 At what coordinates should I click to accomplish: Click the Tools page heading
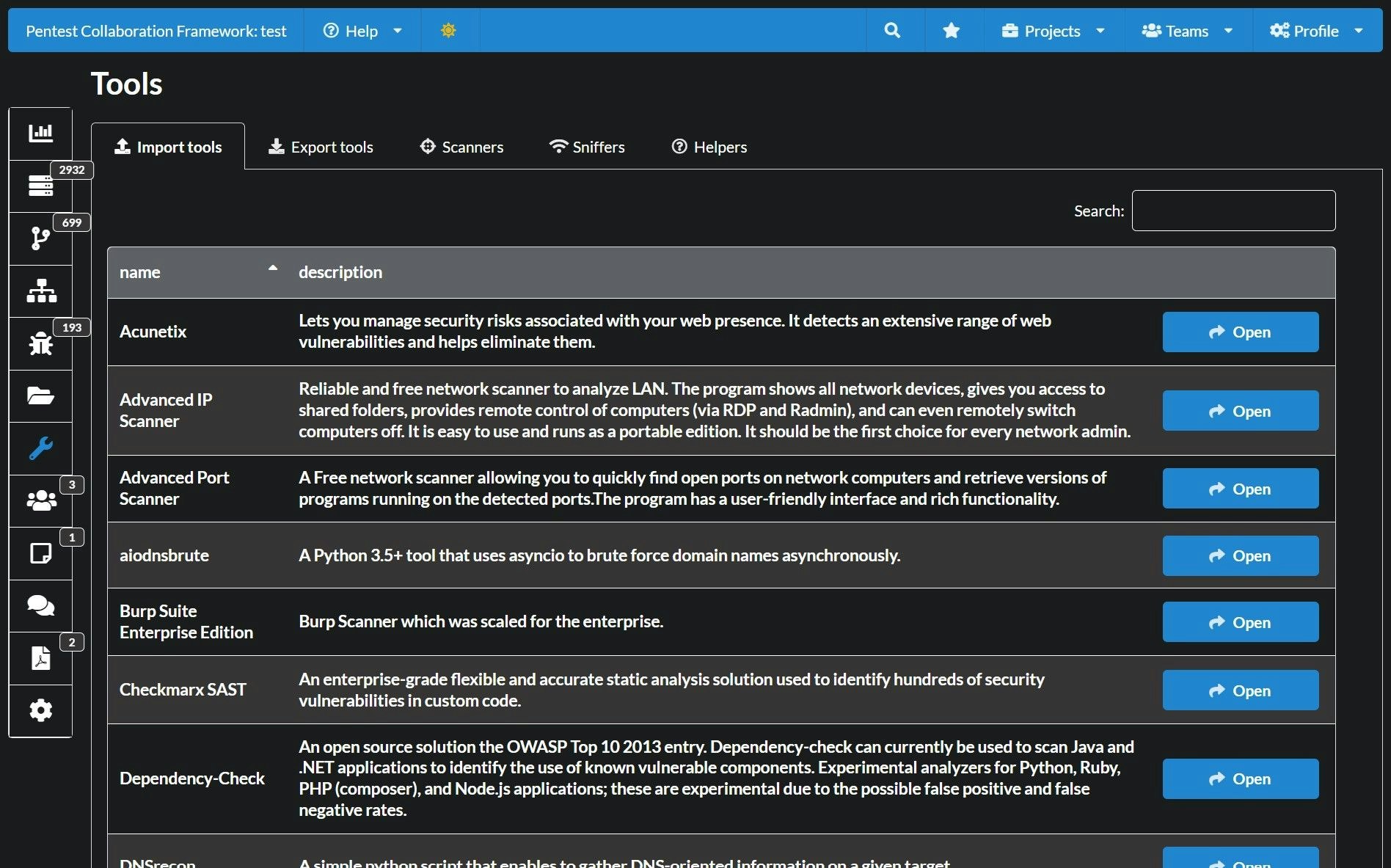click(x=126, y=84)
